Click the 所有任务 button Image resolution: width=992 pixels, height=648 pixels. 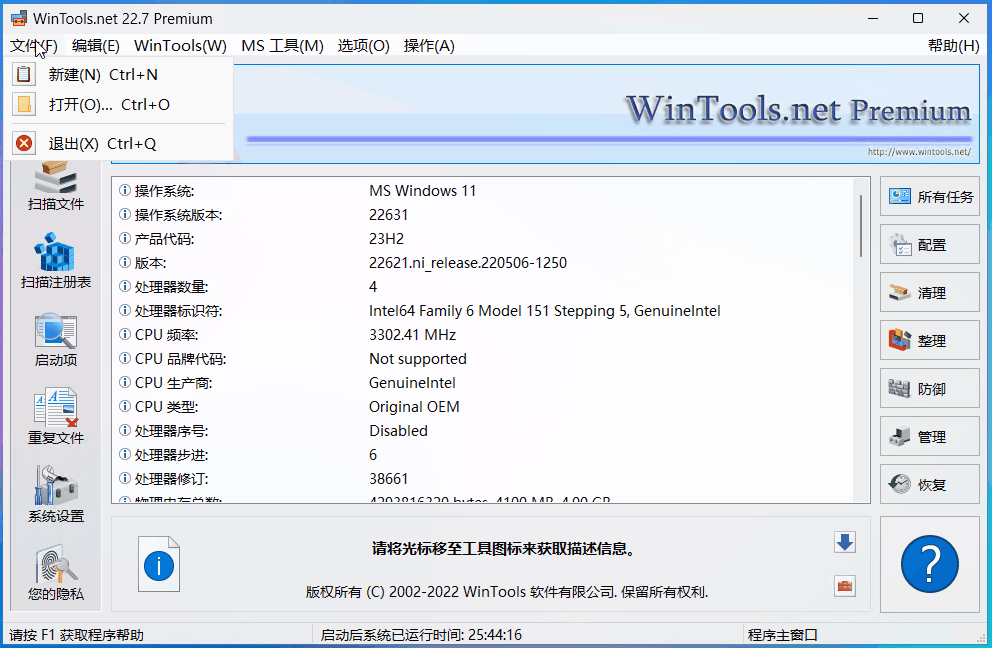929,197
